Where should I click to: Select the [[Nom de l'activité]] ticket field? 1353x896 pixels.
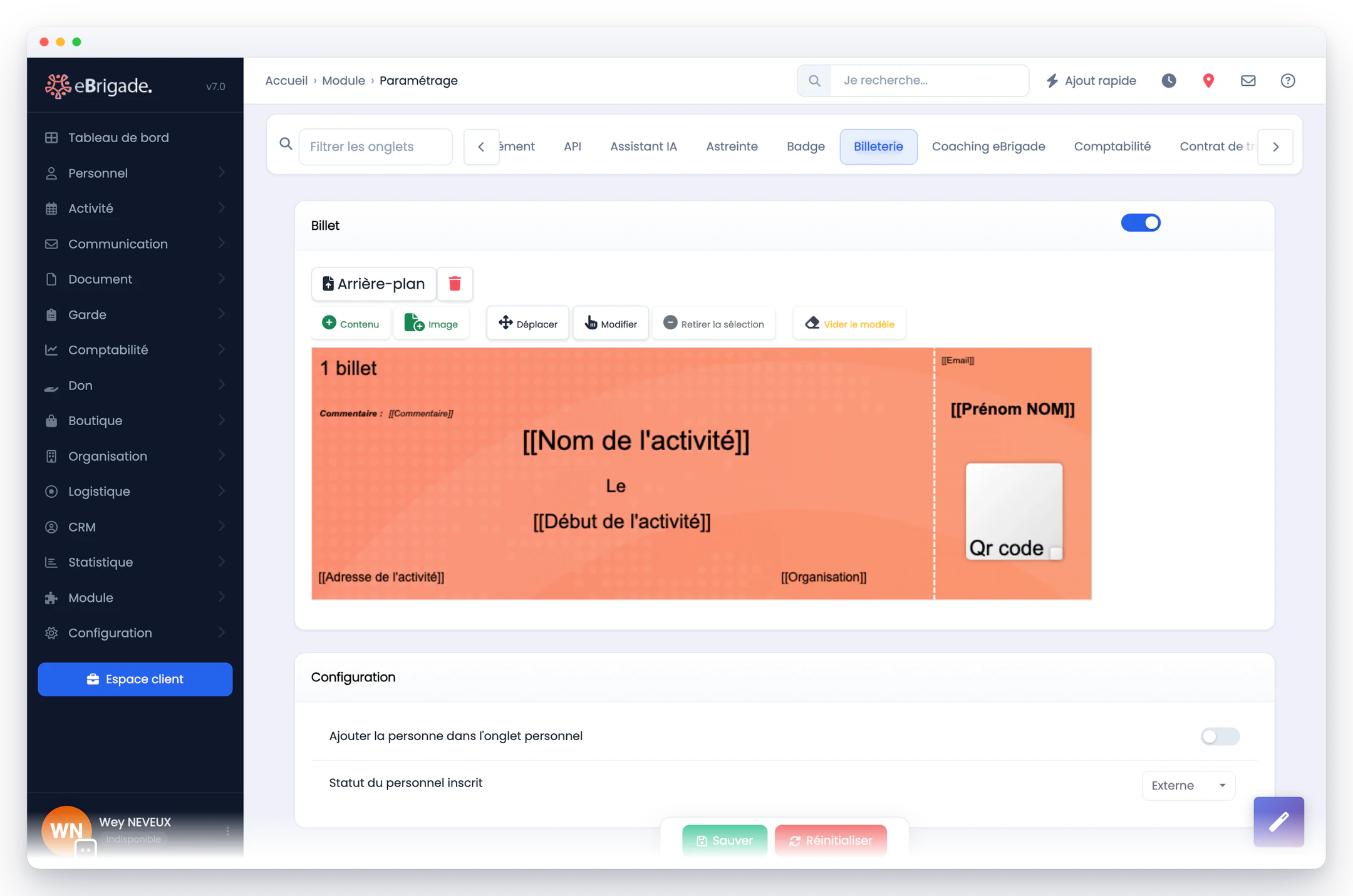636,441
